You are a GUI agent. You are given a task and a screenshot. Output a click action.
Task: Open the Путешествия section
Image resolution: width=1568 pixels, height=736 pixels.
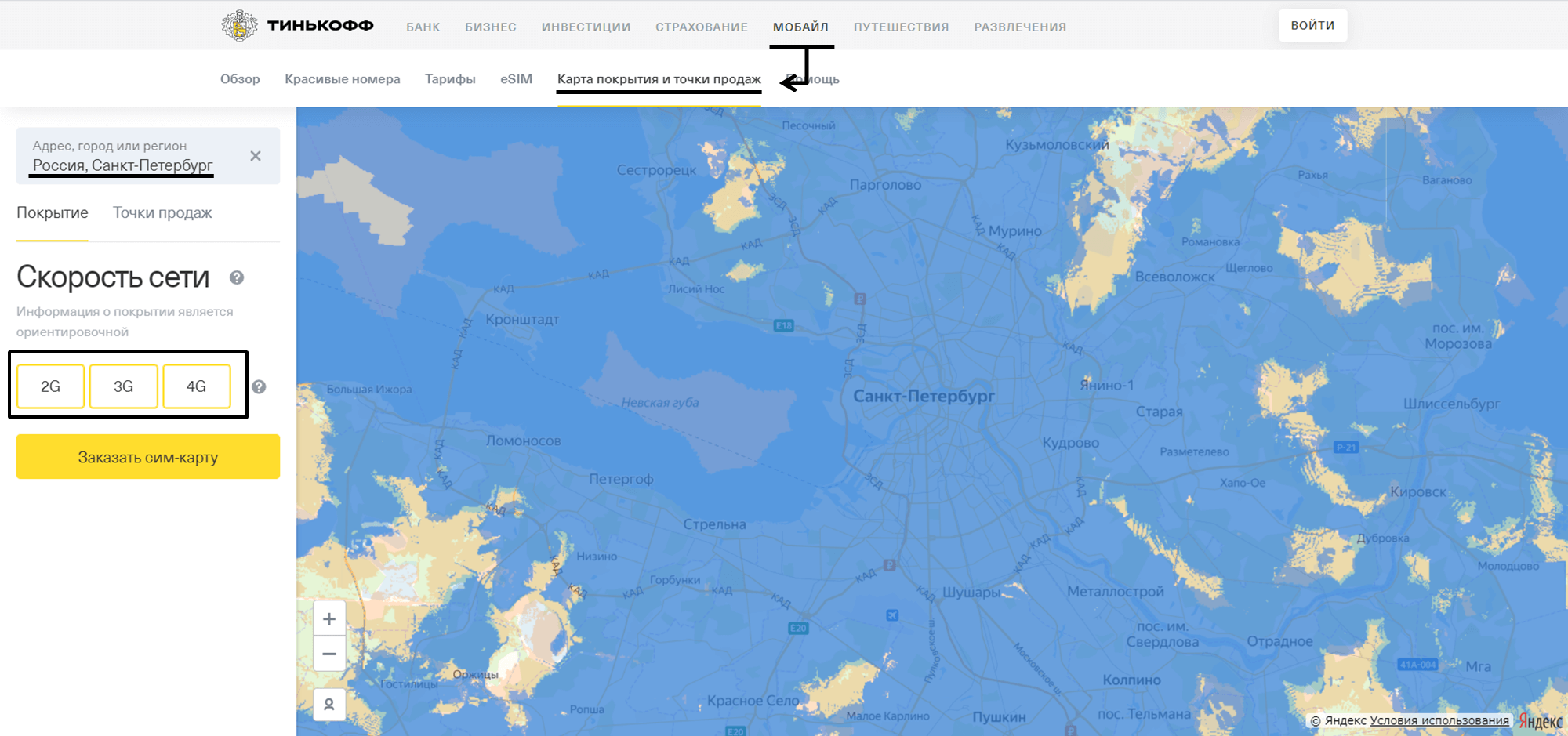tap(902, 27)
